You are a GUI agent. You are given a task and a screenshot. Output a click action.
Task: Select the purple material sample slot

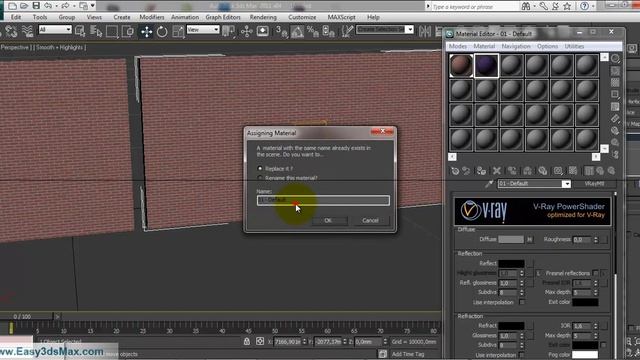tap(486, 65)
